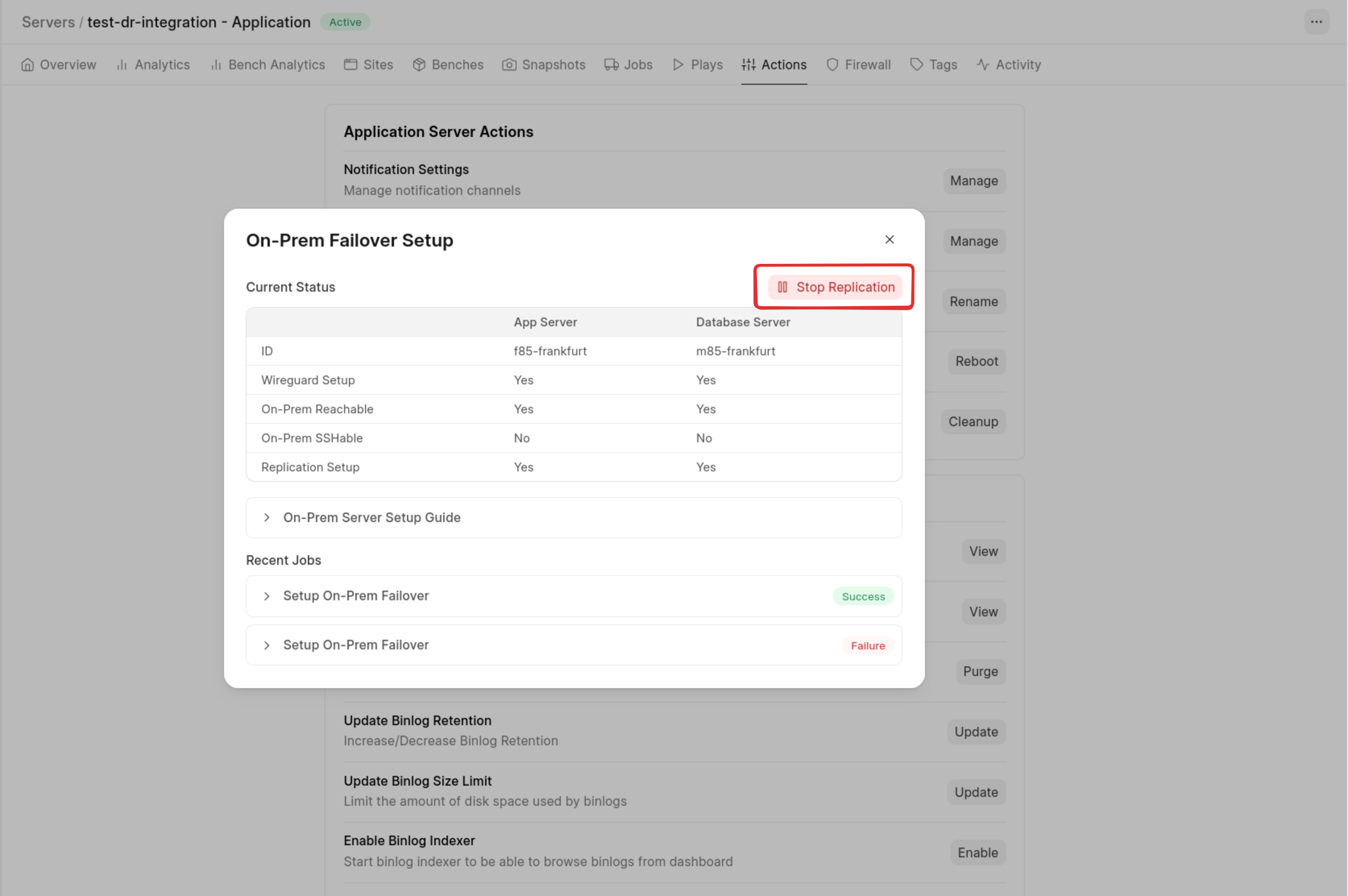Click the Overview home icon
The height and width of the screenshot is (896, 1348).
click(27, 64)
